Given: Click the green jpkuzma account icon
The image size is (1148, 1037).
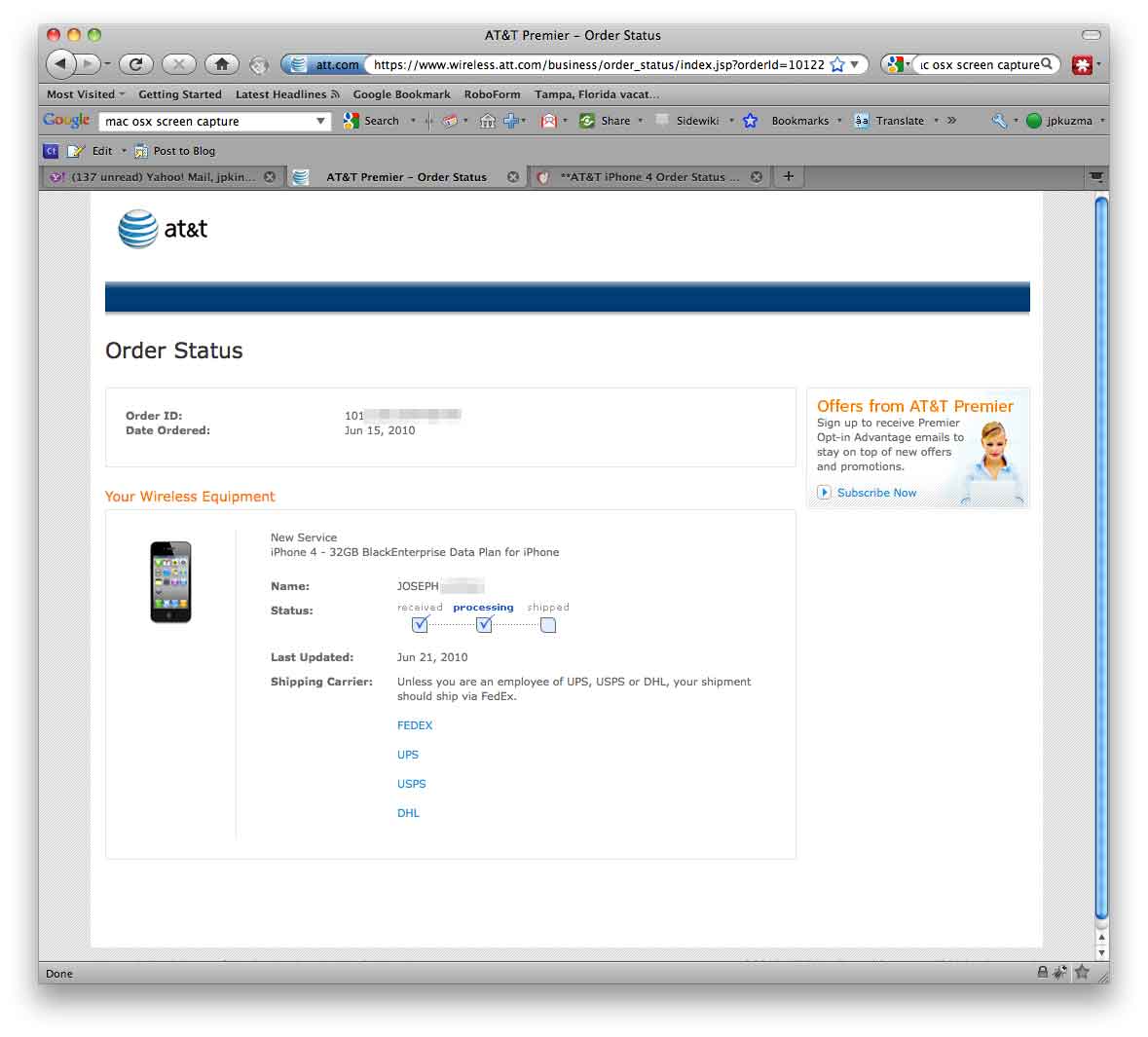Looking at the screenshot, I should pyautogui.click(x=1034, y=121).
